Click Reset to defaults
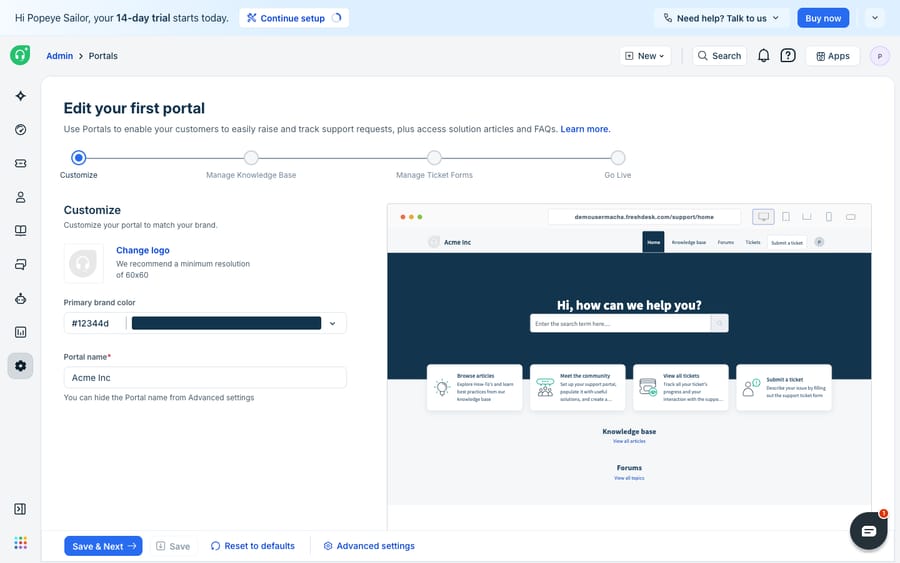 (x=253, y=546)
